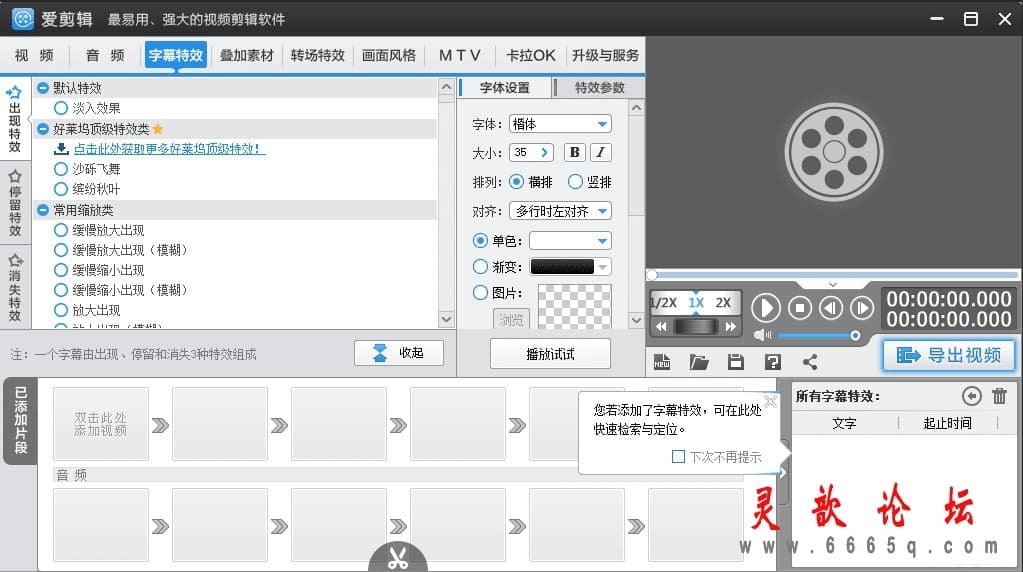Set playback speed to 2X

pos(723,303)
